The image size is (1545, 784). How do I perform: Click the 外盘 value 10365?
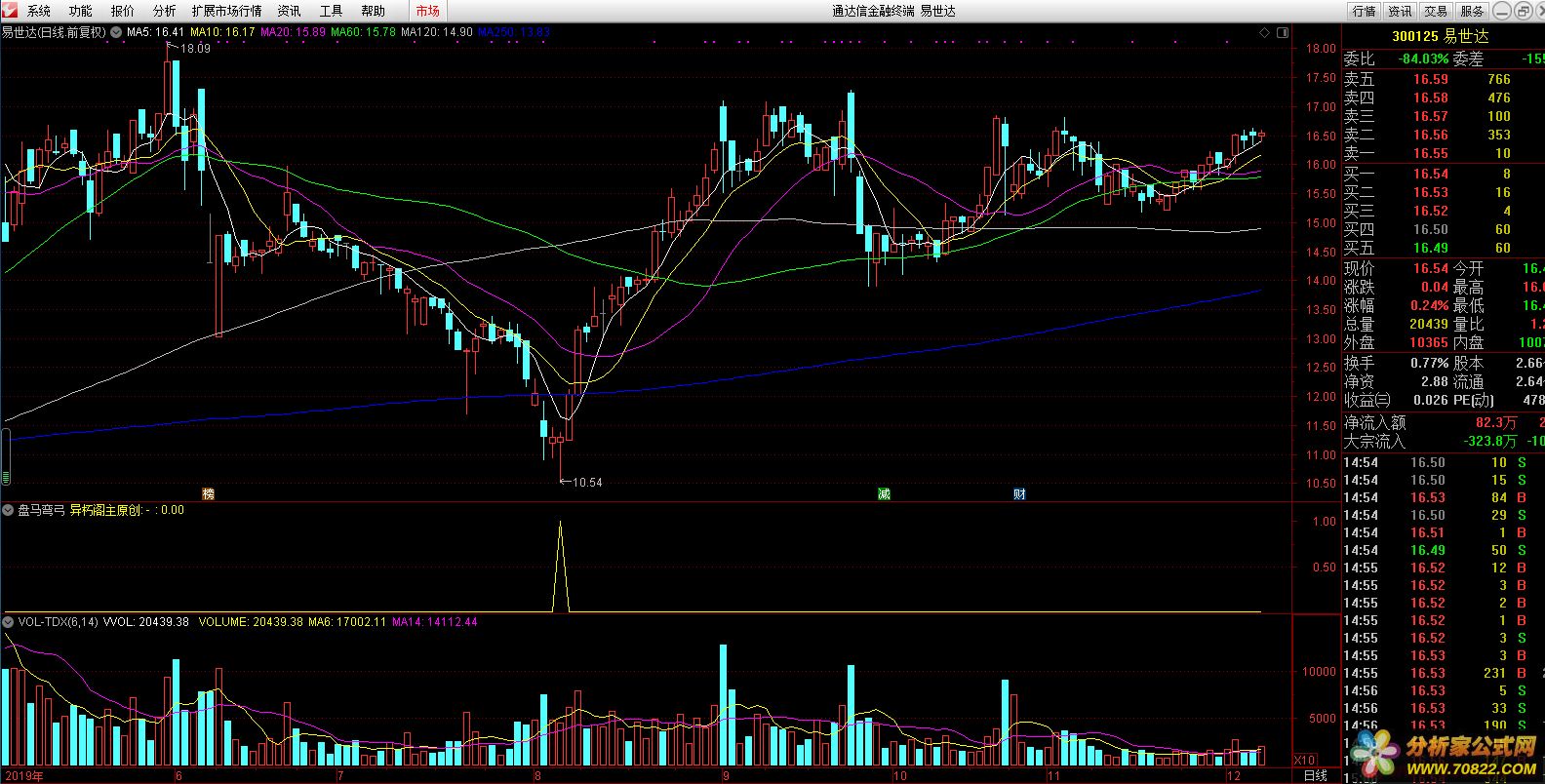[1428, 342]
